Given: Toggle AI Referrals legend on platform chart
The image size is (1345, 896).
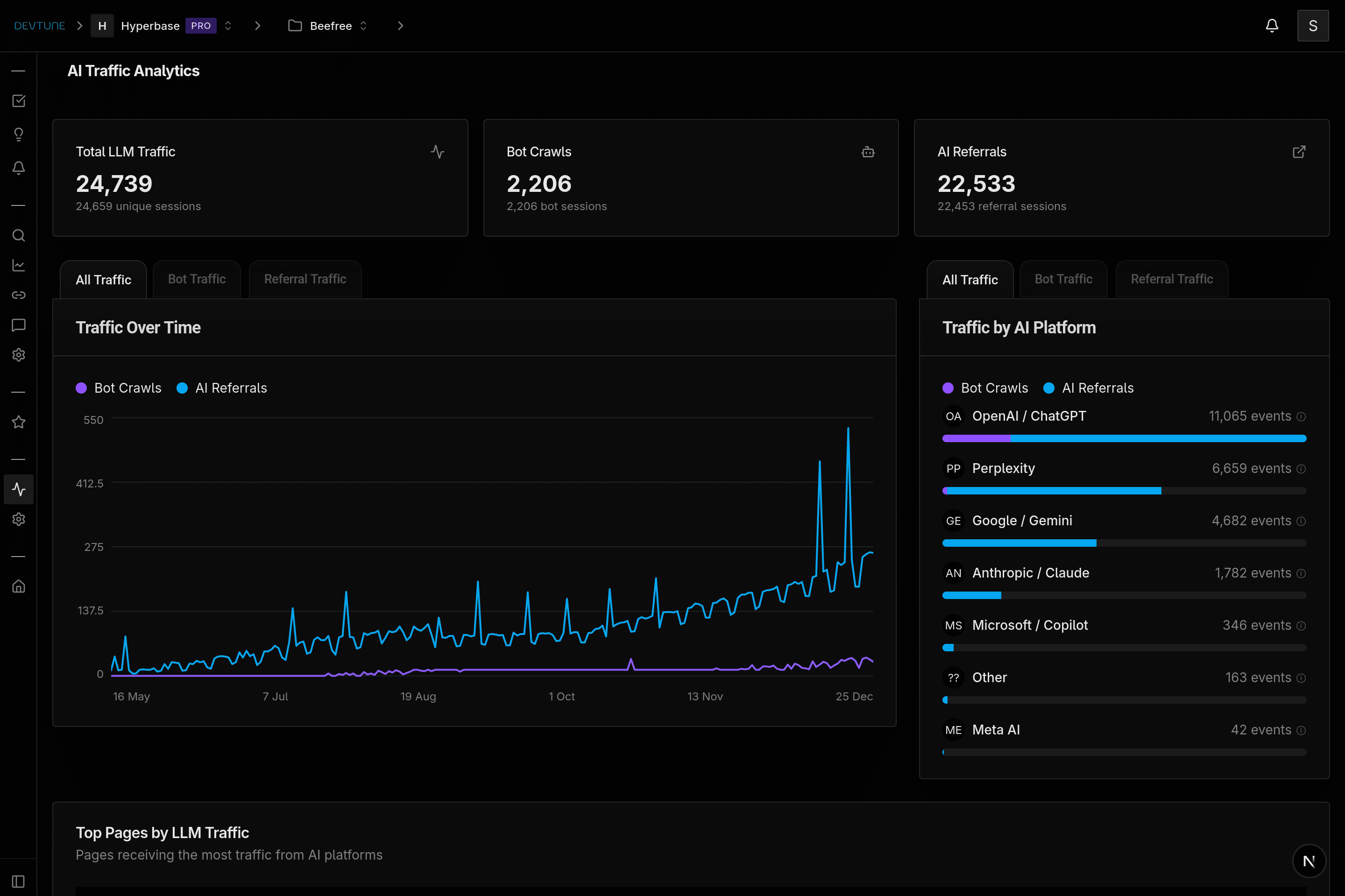Looking at the screenshot, I should pyautogui.click(x=1088, y=388).
